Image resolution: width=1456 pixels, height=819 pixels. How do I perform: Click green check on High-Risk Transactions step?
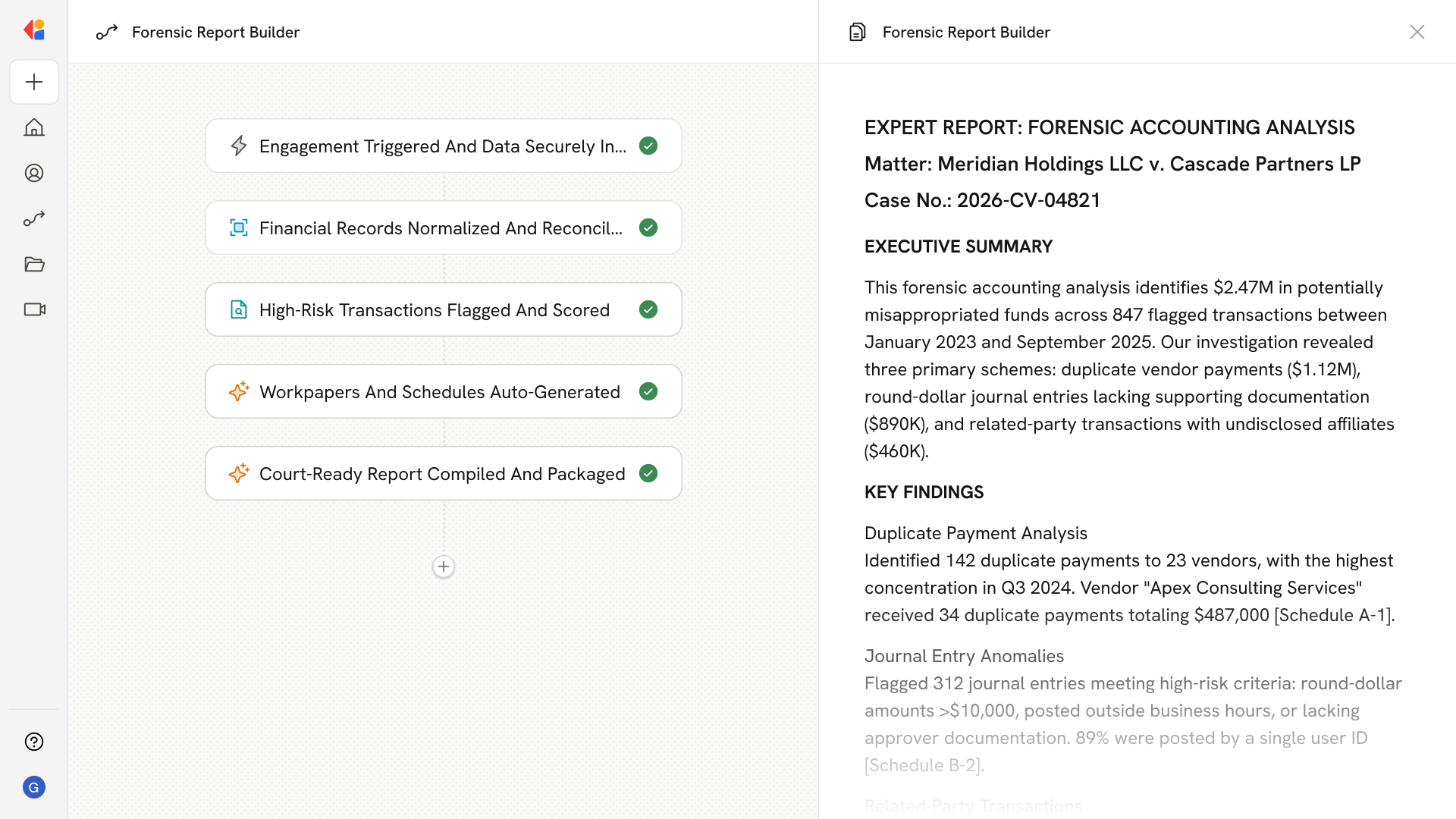tap(648, 309)
